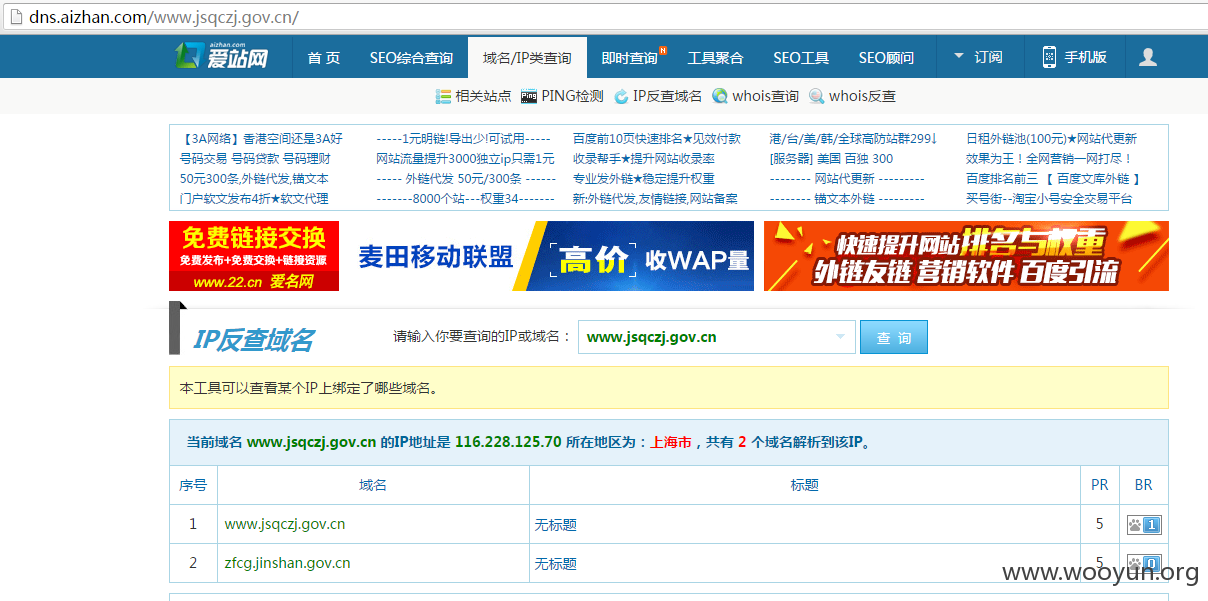Click IP address 116.228.125.70 text
1208x601 pixels.
[x=508, y=441]
